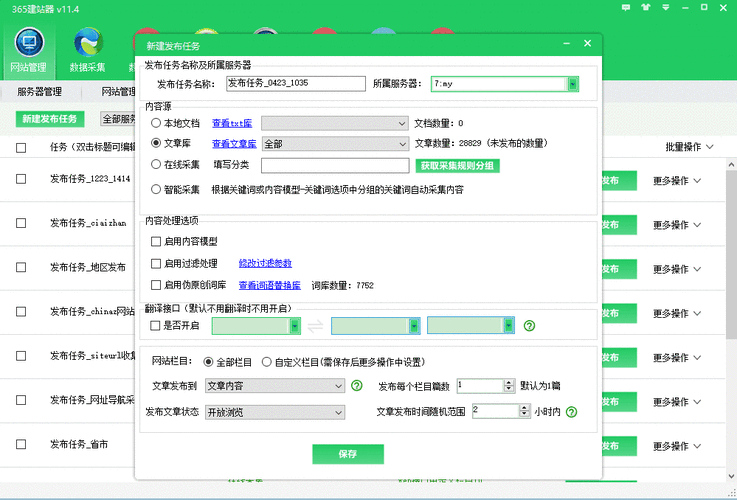Open the 发布文章状态 dropdown
The height and width of the screenshot is (500, 737).
coord(340,411)
